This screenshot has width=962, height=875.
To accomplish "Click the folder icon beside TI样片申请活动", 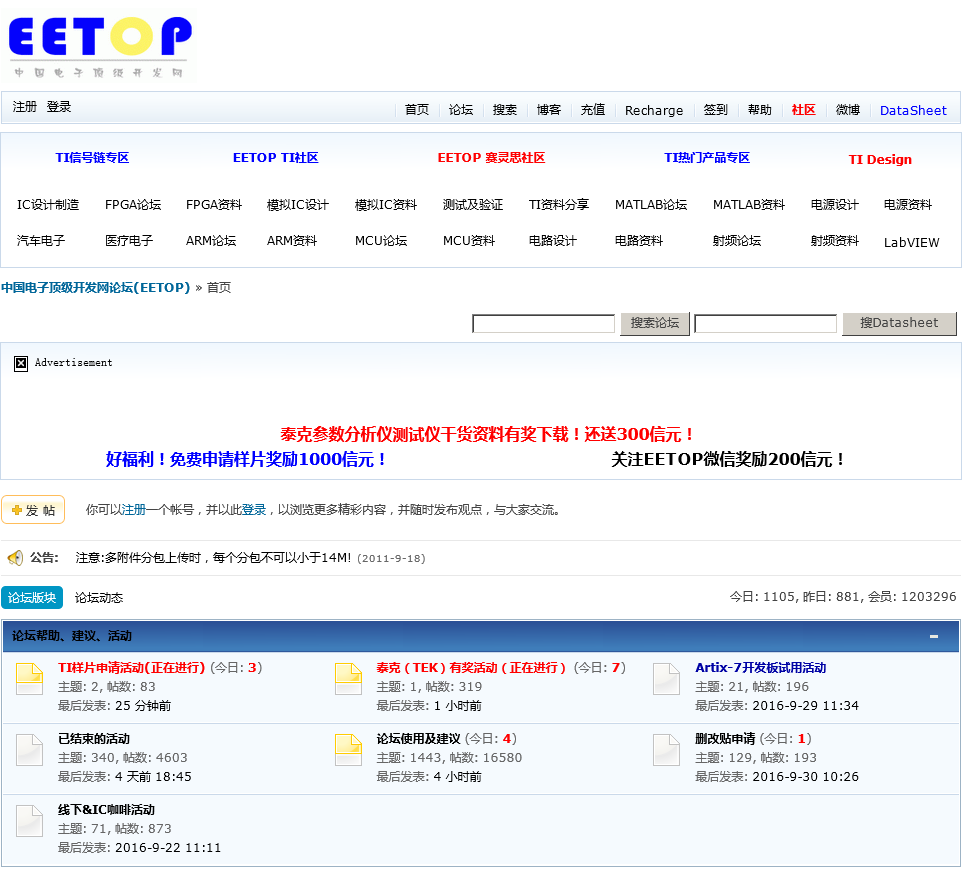I will [29, 679].
